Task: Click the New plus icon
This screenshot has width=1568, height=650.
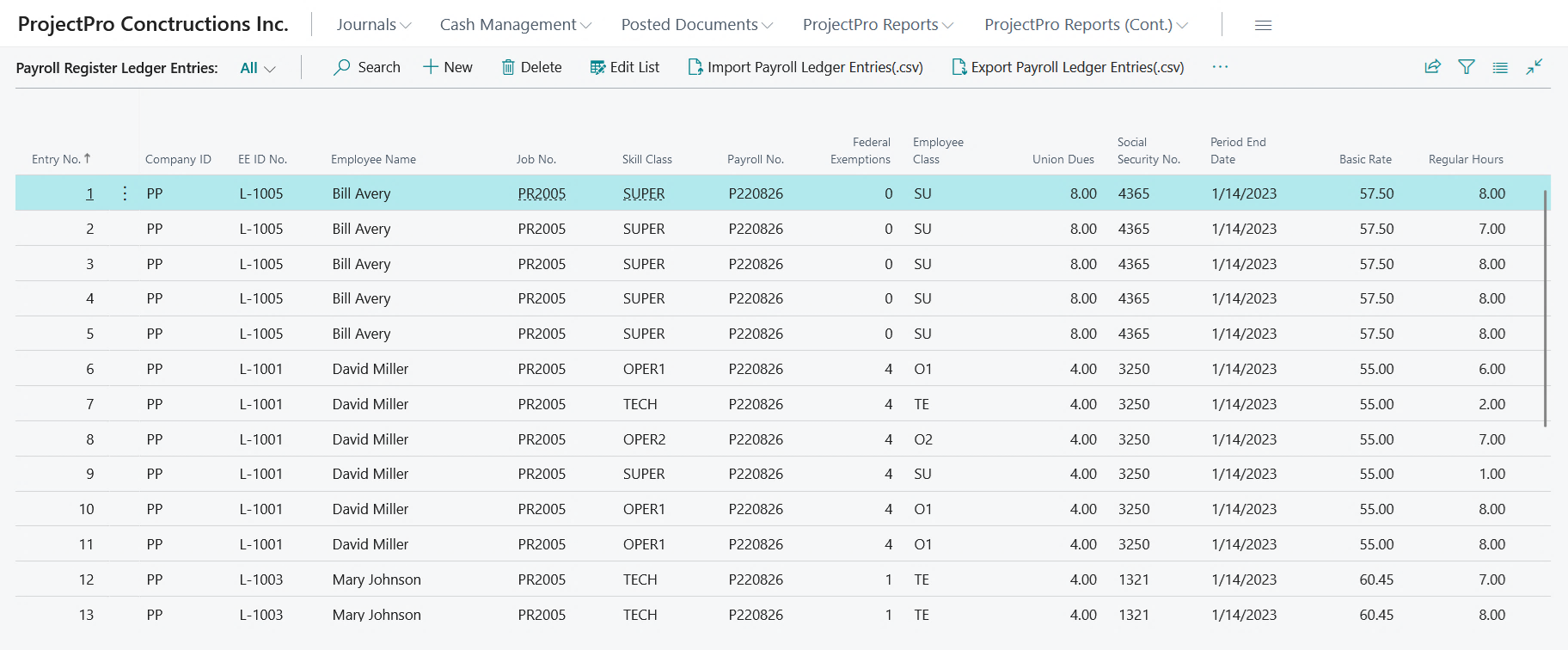Action: click(x=431, y=67)
